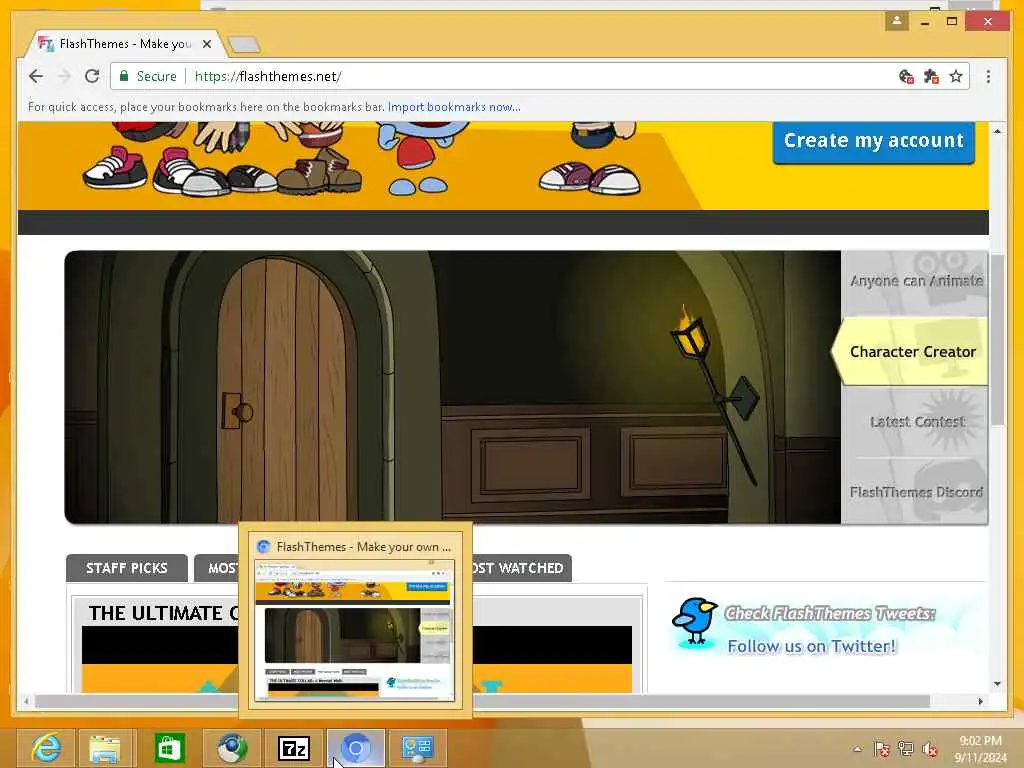Image resolution: width=1024 pixels, height=768 pixels.
Task: Select the Latest Contest slide
Action: (916, 422)
